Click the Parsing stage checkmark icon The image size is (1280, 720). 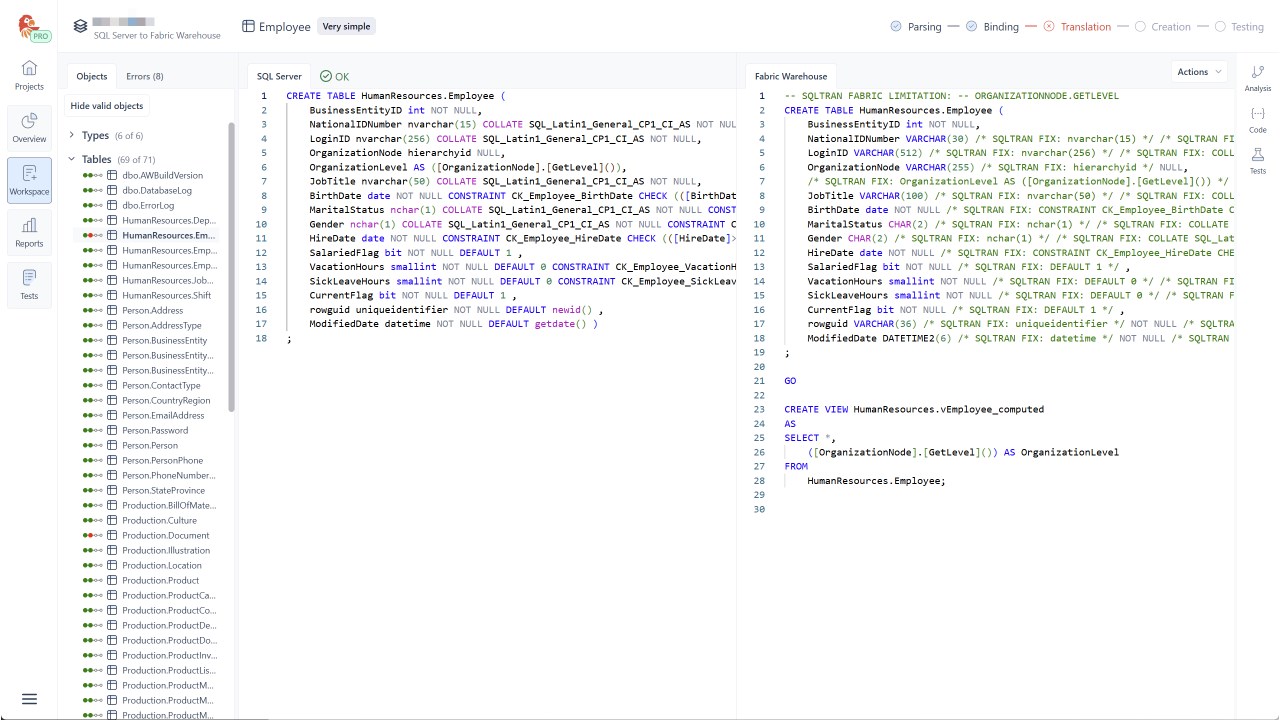coord(896,27)
